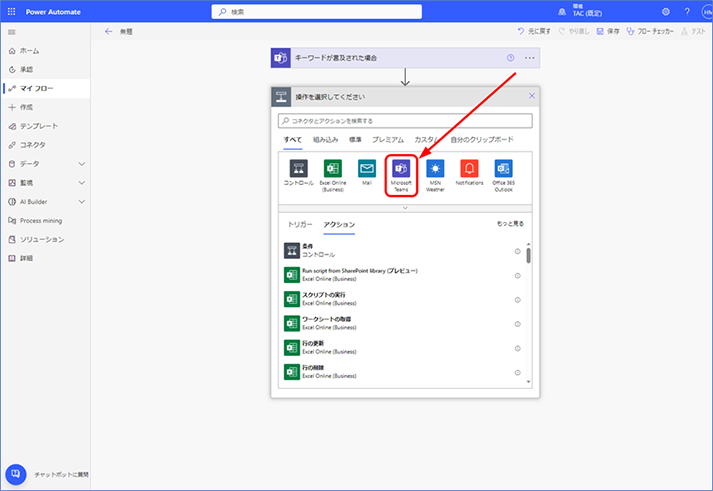The width and height of the screenshot is (713, 491).
Task: Select Run script from SharePoint library action
Action: (x=402, y=275)
